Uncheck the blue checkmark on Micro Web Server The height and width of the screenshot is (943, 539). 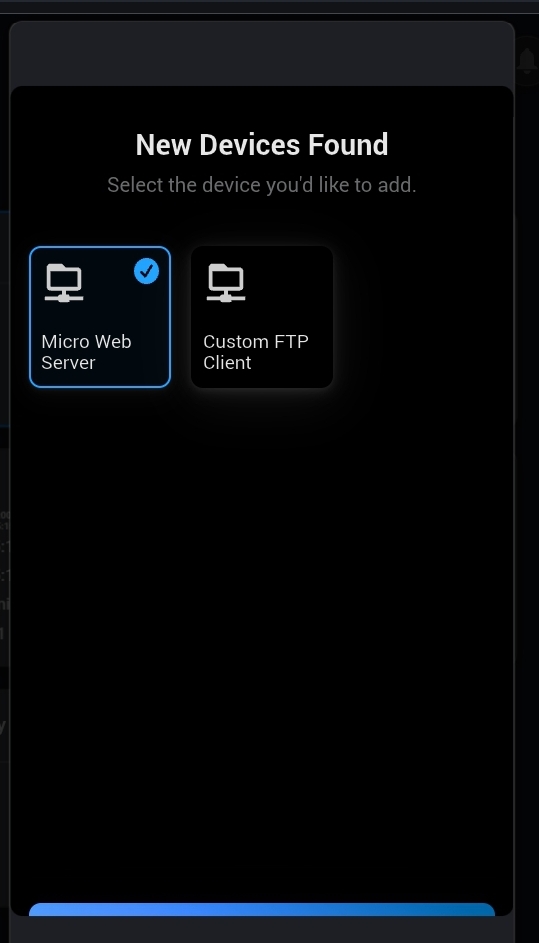(146, 271)
